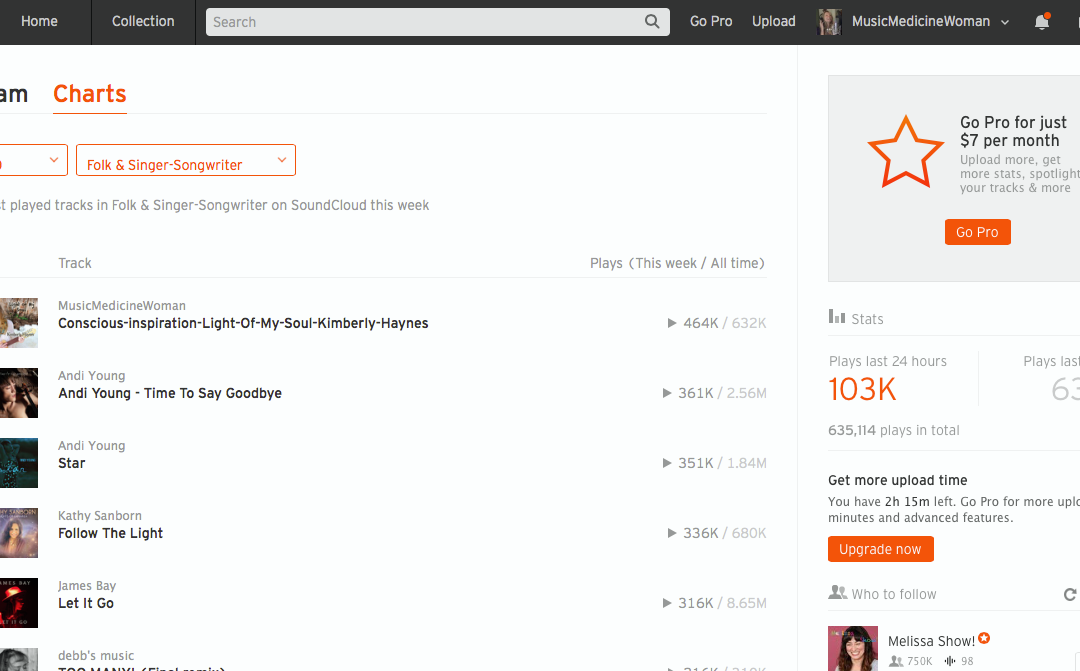Image resolution: width=1080 pixels, height=671 pixels.
Task: Click the Stats heading text
Action: pyautogui.click(x=867, y=319)
